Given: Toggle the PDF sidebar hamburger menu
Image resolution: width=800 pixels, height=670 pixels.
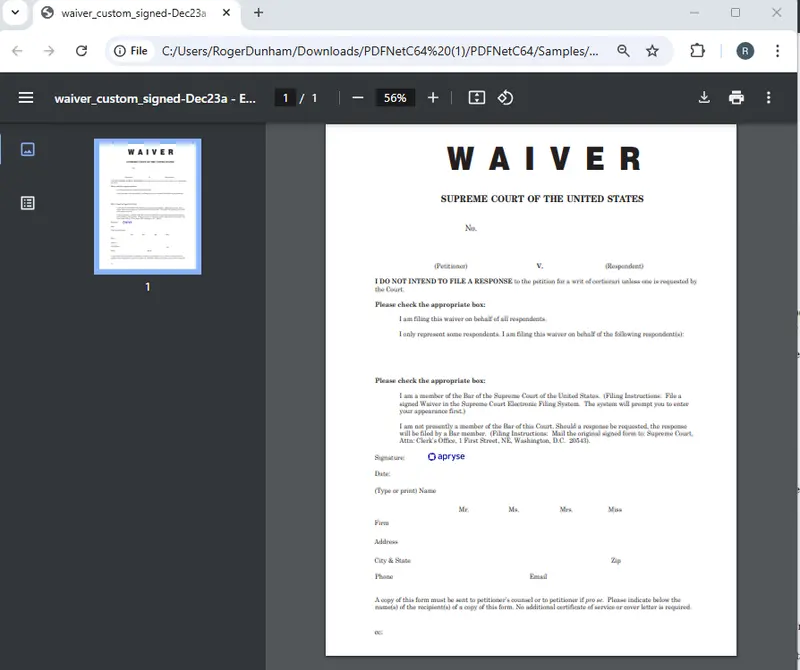Looking at the screenshot, I should (26, 97).
